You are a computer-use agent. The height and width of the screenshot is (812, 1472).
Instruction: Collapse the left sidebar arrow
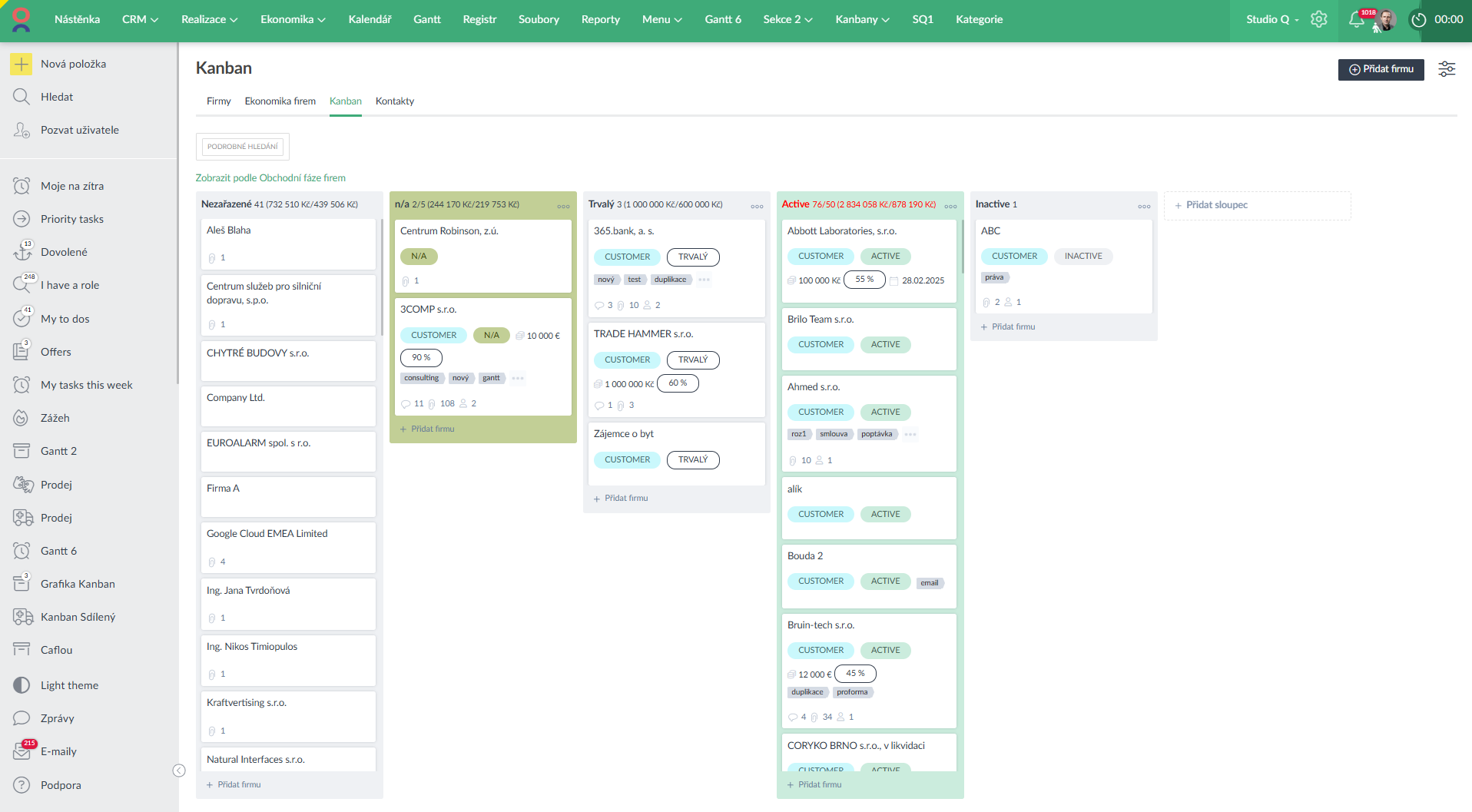click(x=179, y=771)
